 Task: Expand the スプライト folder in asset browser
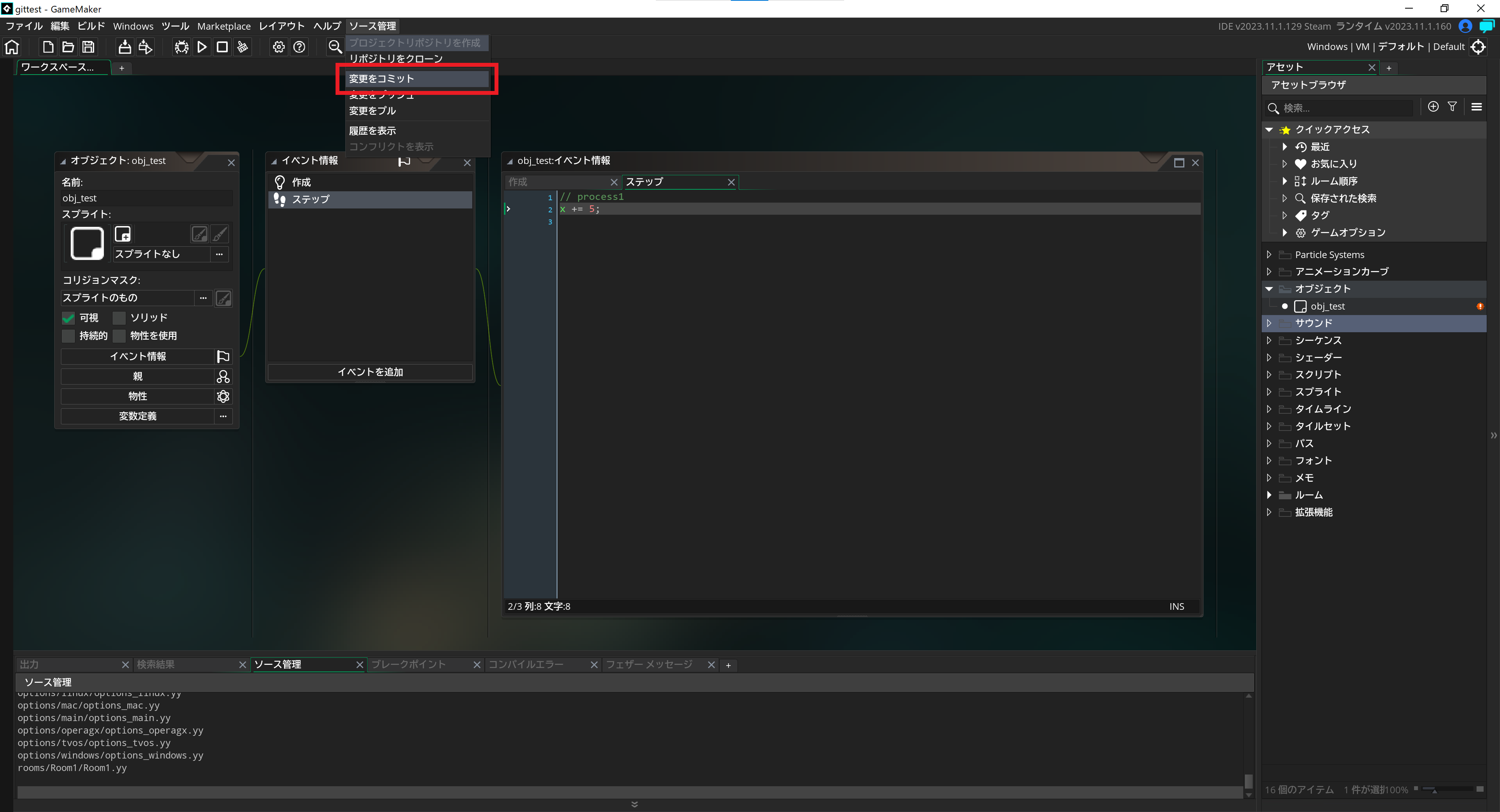tap(1270, 392)
